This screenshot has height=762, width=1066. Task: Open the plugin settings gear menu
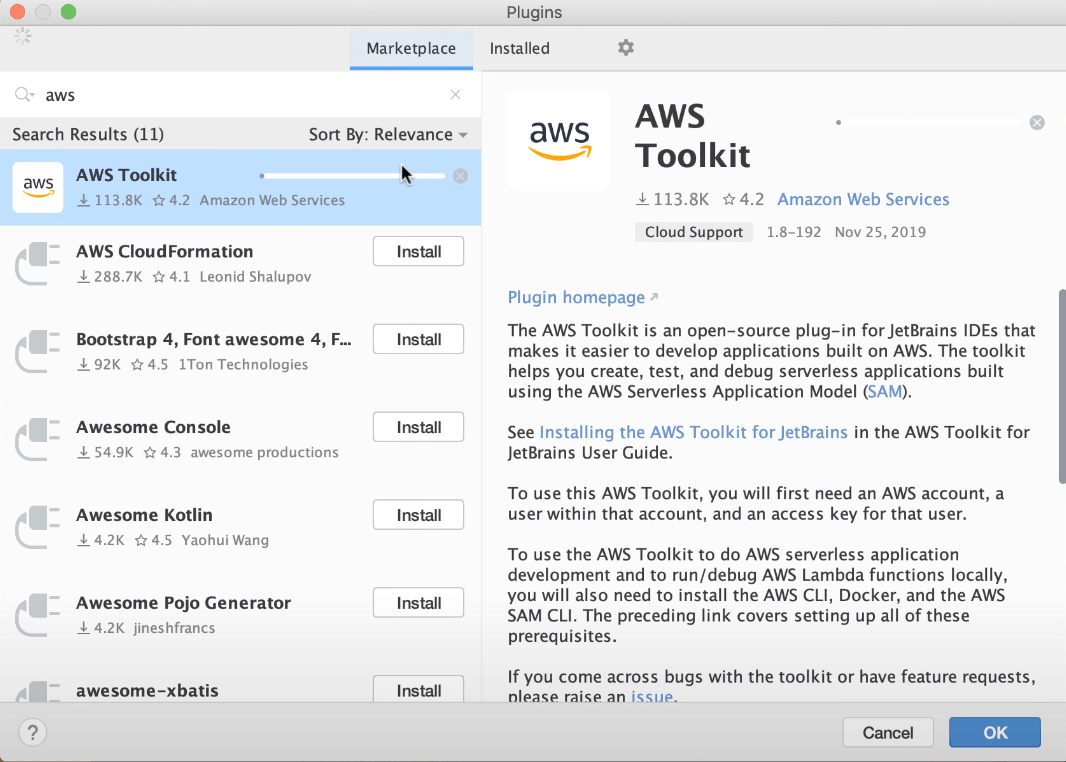[x=625, y=47]
